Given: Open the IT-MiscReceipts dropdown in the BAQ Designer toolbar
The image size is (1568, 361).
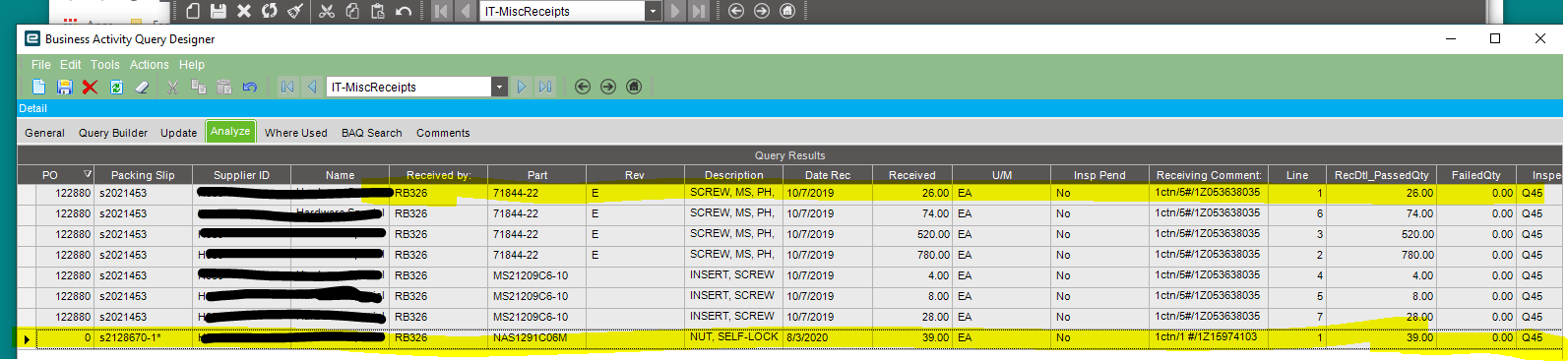Looking at the screenshot, I should click(x=499, y=87).
